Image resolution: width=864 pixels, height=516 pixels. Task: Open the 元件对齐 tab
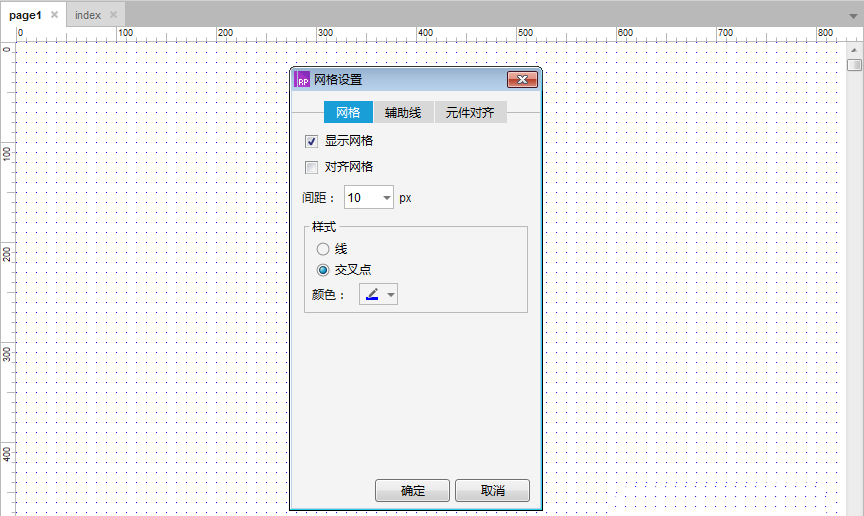470,112
